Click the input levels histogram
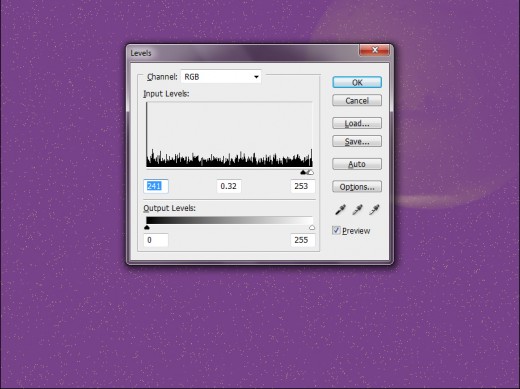 [229, 134]
